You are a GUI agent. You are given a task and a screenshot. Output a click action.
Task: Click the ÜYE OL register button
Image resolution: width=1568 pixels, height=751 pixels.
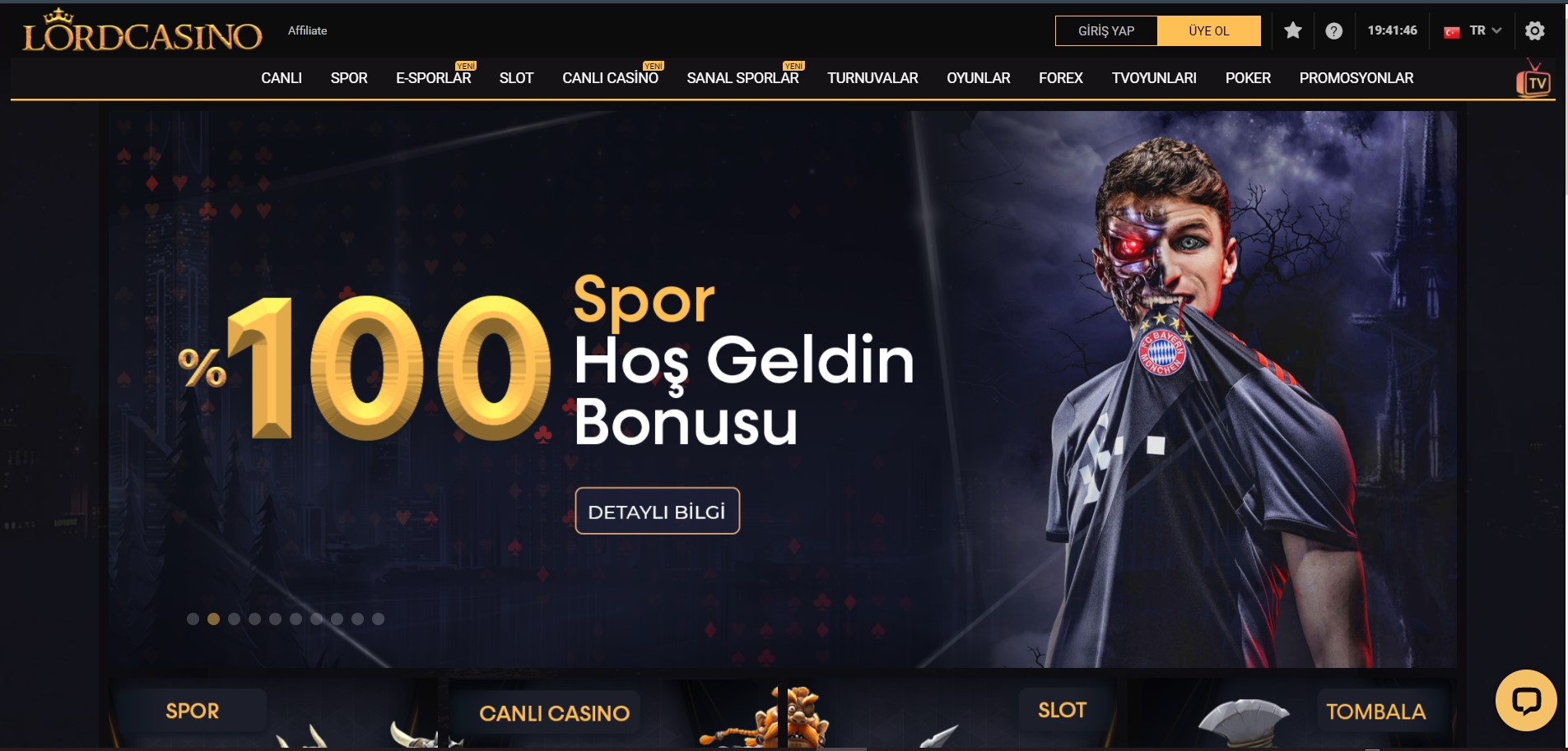pos(1208,30)
